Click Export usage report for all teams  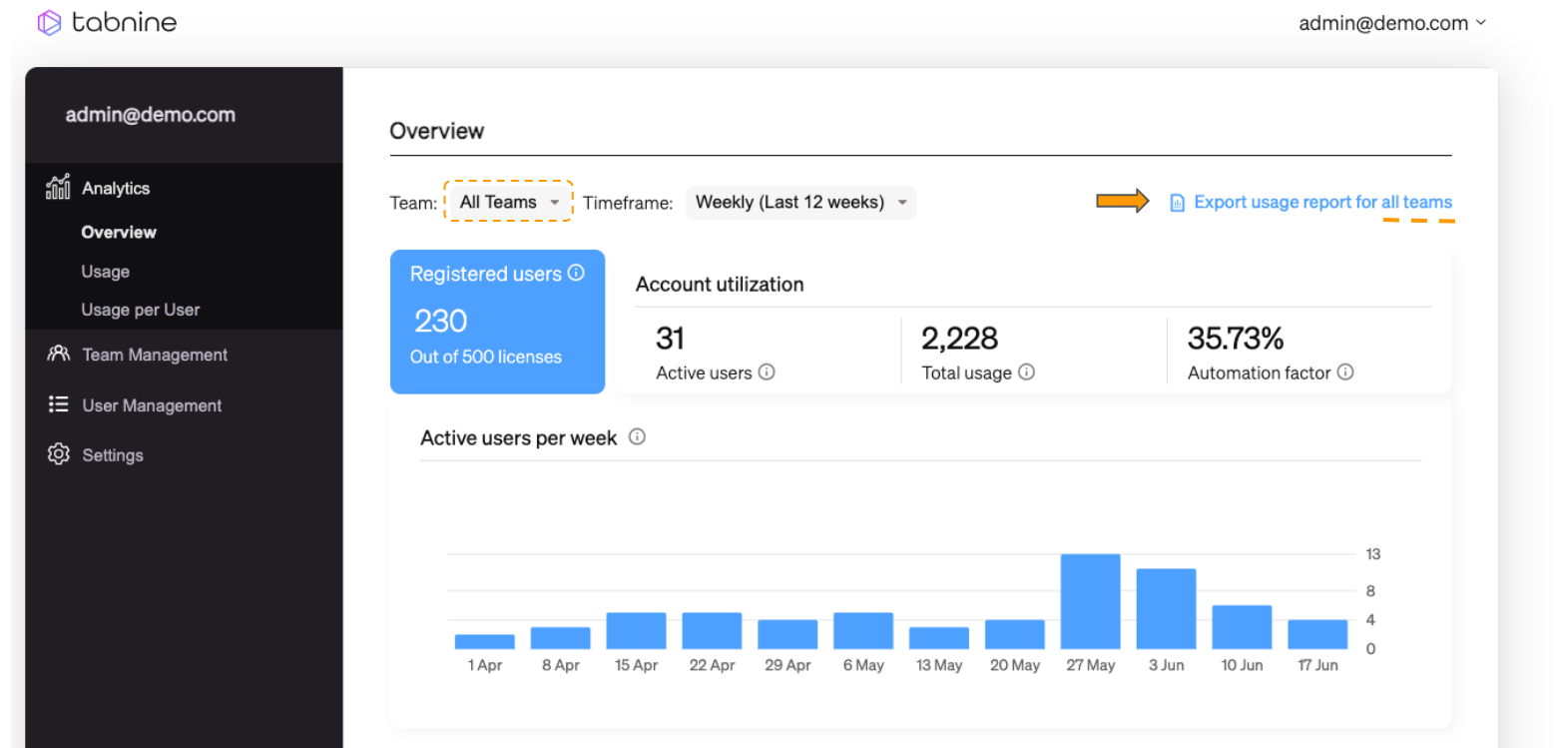[1322, 202]
